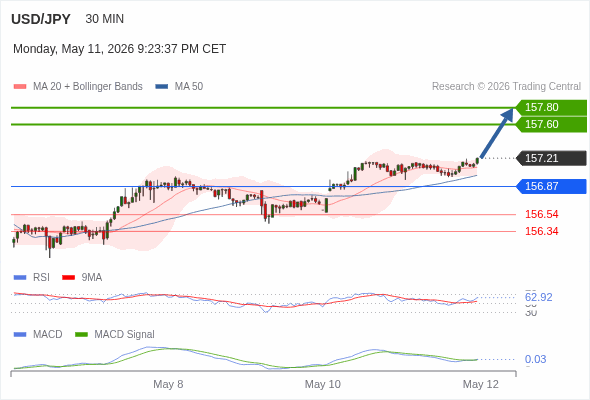This screenshot has width=590, height=400.
Task: Click the MACD blue legend marker
Action: (20, 335)
